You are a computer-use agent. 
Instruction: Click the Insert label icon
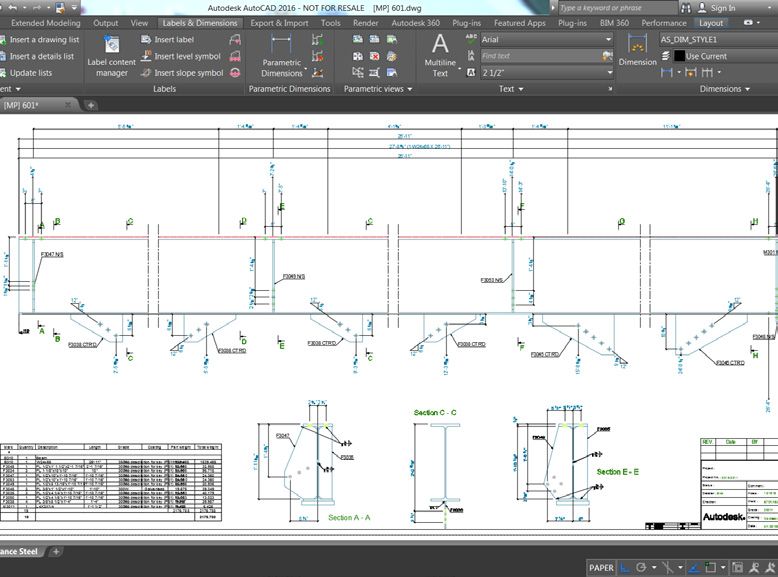(x=145, y=40)
